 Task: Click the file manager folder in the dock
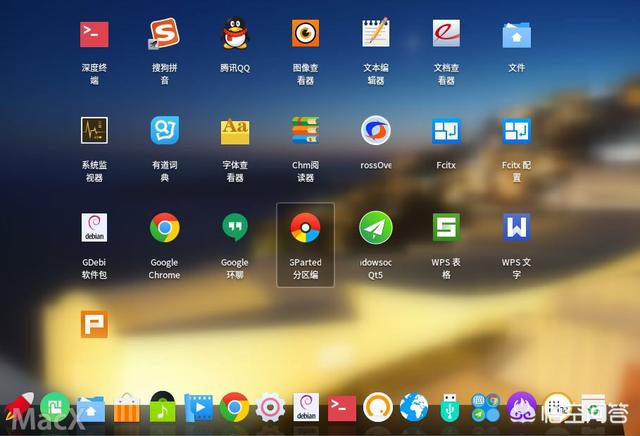[x=90, y=409]
